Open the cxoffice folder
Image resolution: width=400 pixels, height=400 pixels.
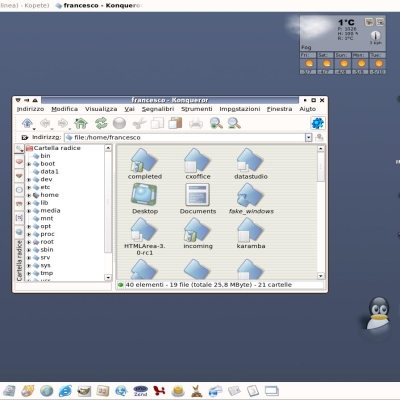(x=198, y=164)
